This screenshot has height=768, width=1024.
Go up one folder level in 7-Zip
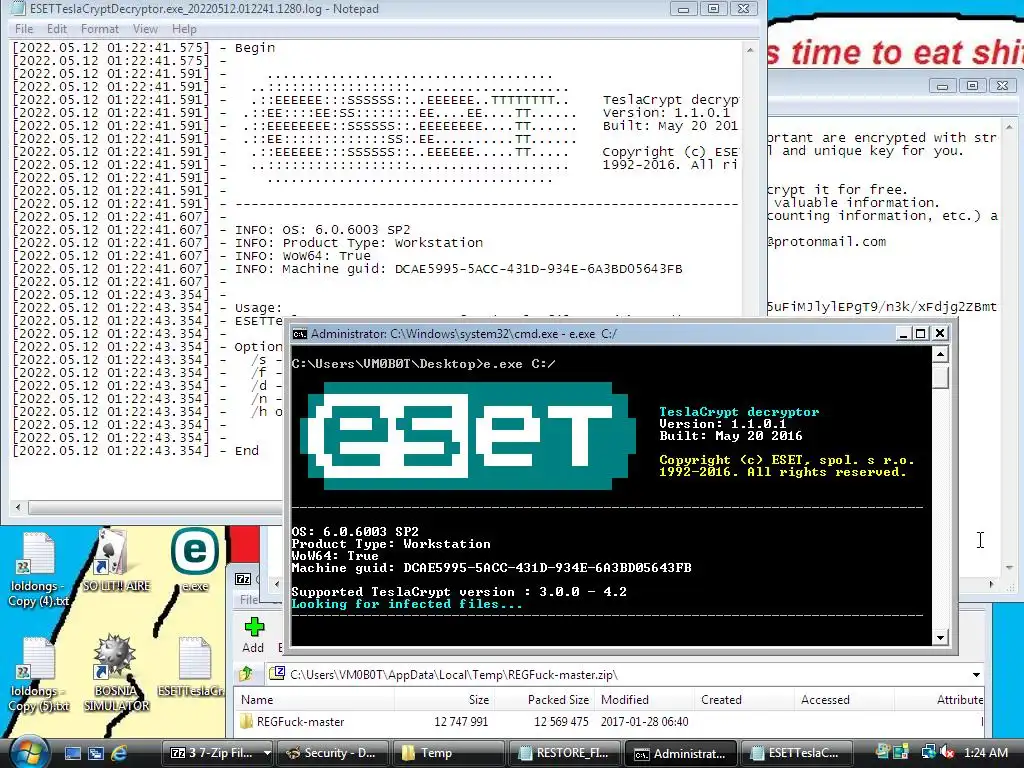click(x=246, y=674)
